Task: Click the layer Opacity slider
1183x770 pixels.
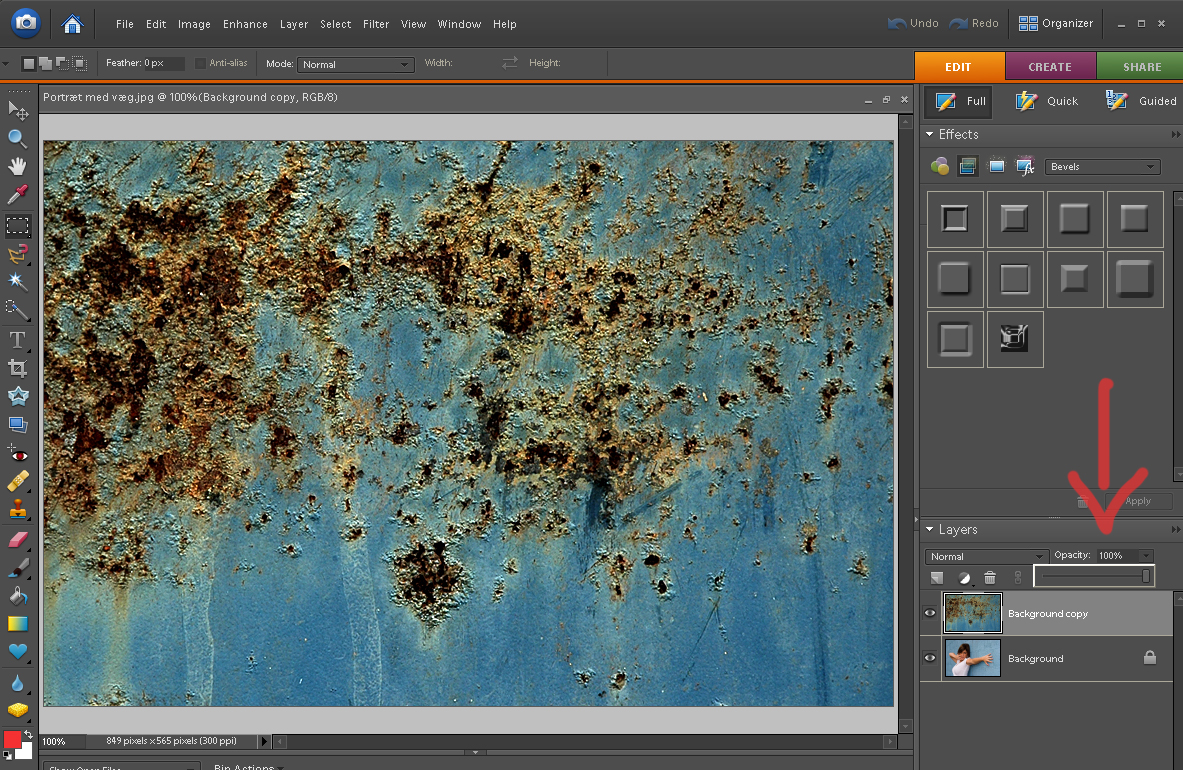Action: tap(1095, 576)
